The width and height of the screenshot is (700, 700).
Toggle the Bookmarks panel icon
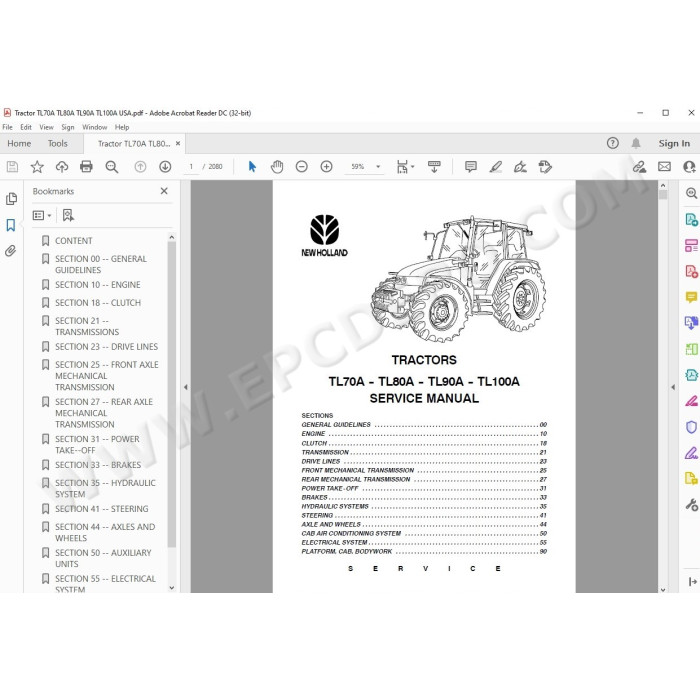pyautogui.click(x=11, y=225)
